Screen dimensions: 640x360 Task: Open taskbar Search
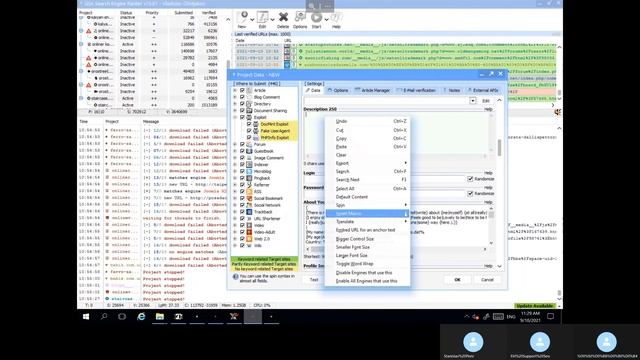(104, 316)
